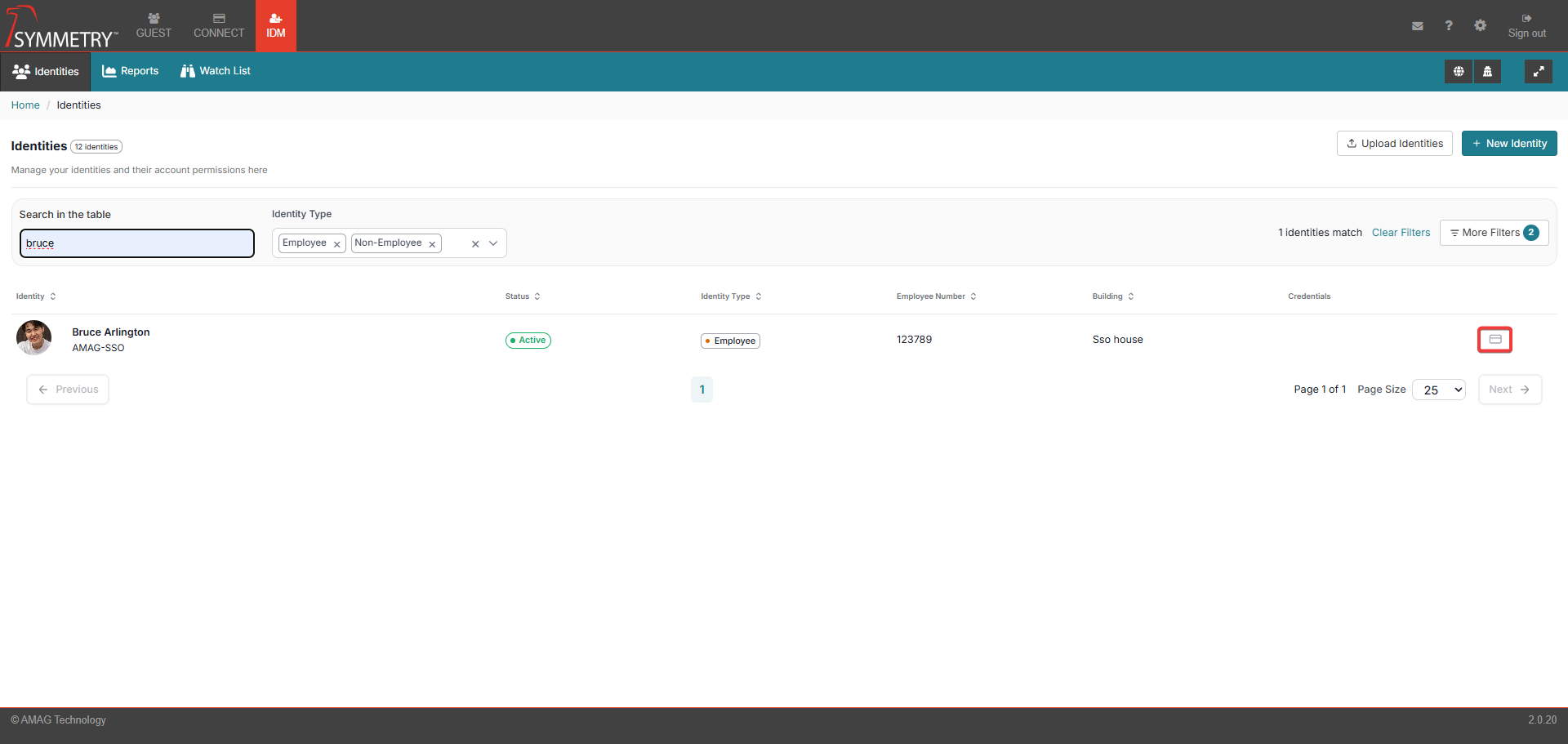Click the Clear Filters link
Viewport: 1568px width, 744px height.
tap(1401, 233)
